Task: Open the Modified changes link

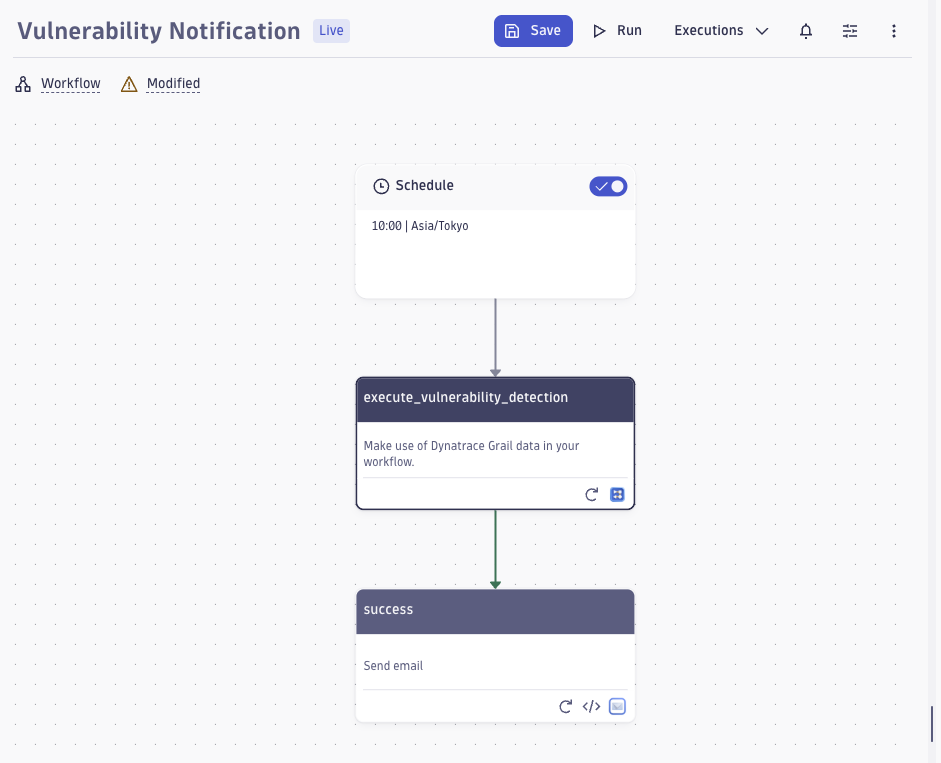Action: pos(173,83)
